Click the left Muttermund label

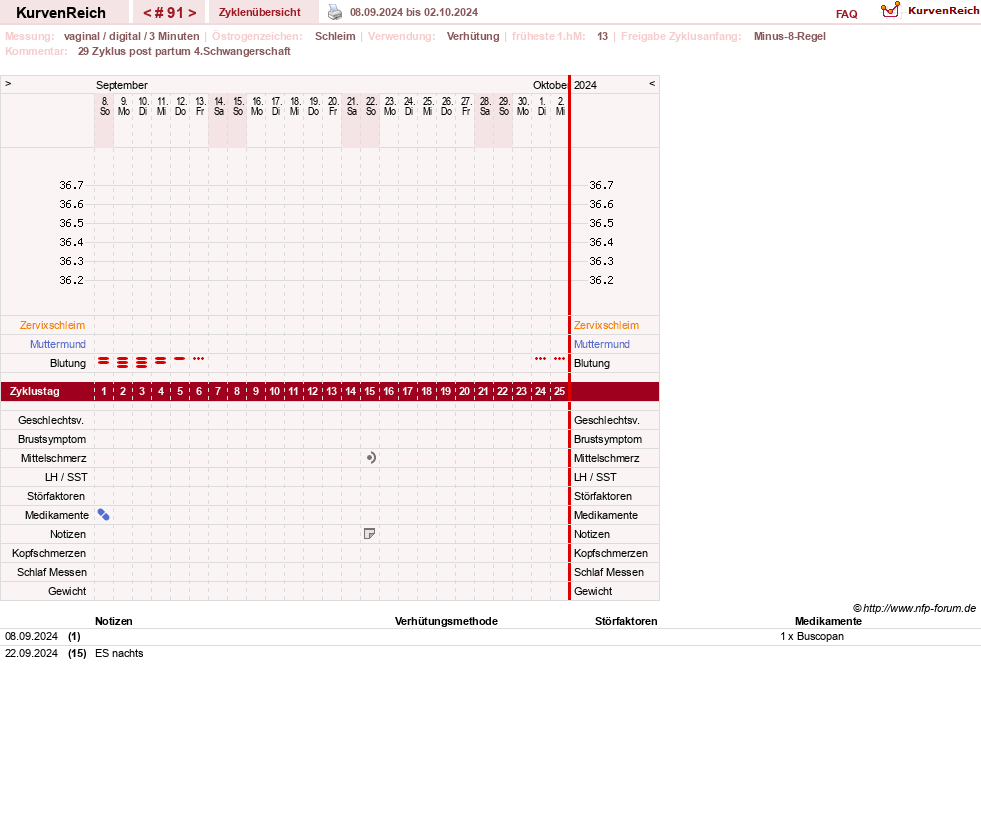tap(58, 344)
